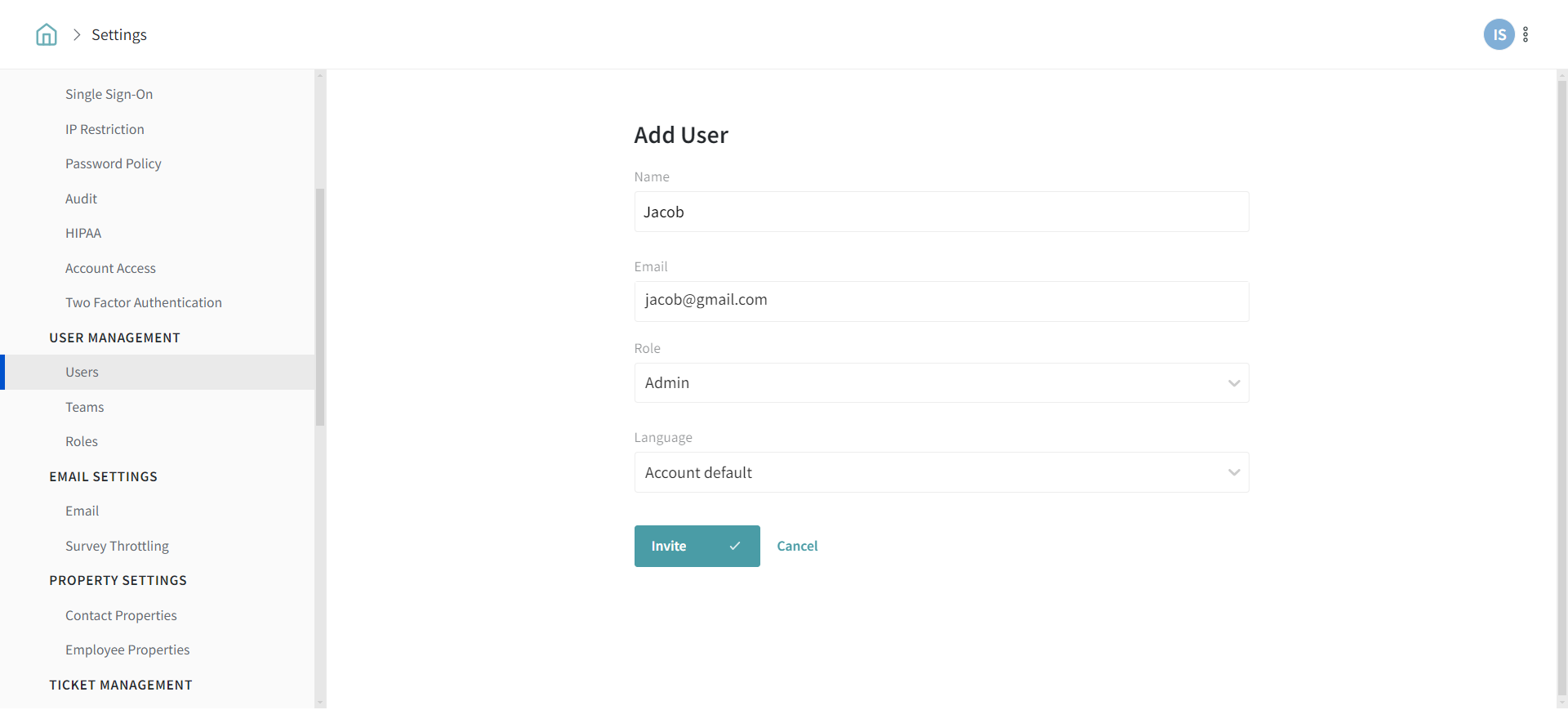The image size is (1568, 710).
Task: Open the Roles settings page
Action: 81,442
